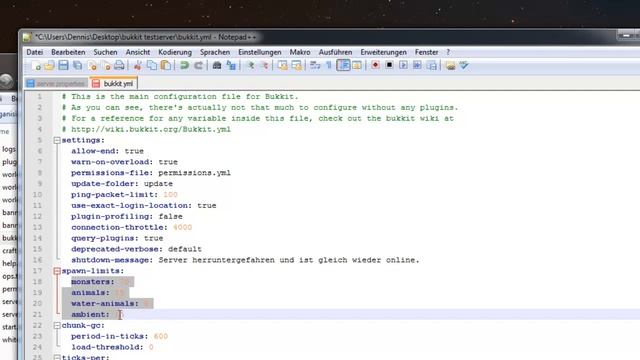Open the Erweiterungen menu

(x=383, y=52)
